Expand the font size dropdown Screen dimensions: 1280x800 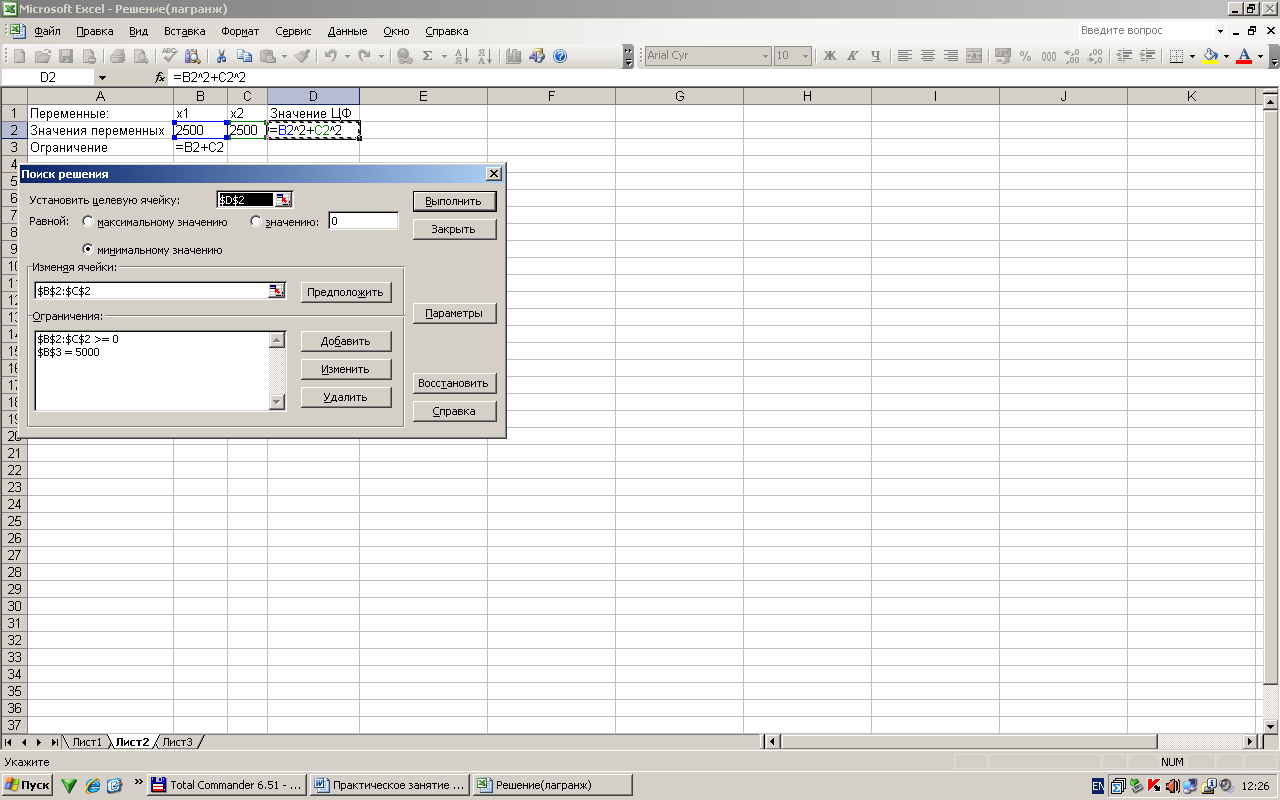(806, 56)
